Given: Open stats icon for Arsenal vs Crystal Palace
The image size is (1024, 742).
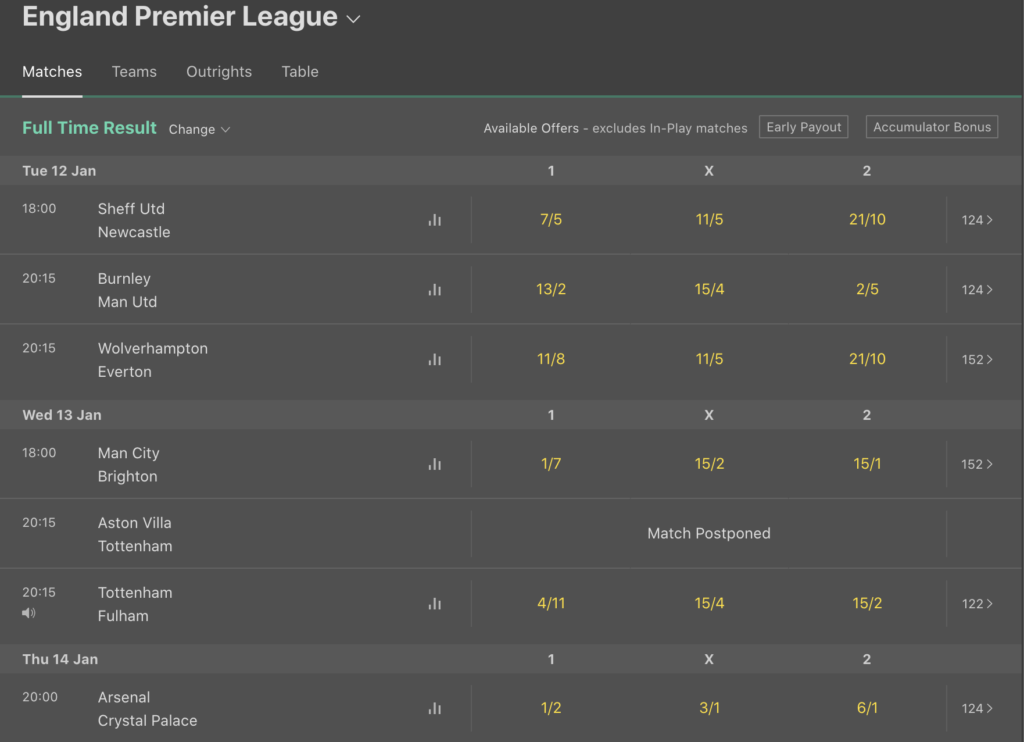Looking at the screenshot, I should point(434,708).
